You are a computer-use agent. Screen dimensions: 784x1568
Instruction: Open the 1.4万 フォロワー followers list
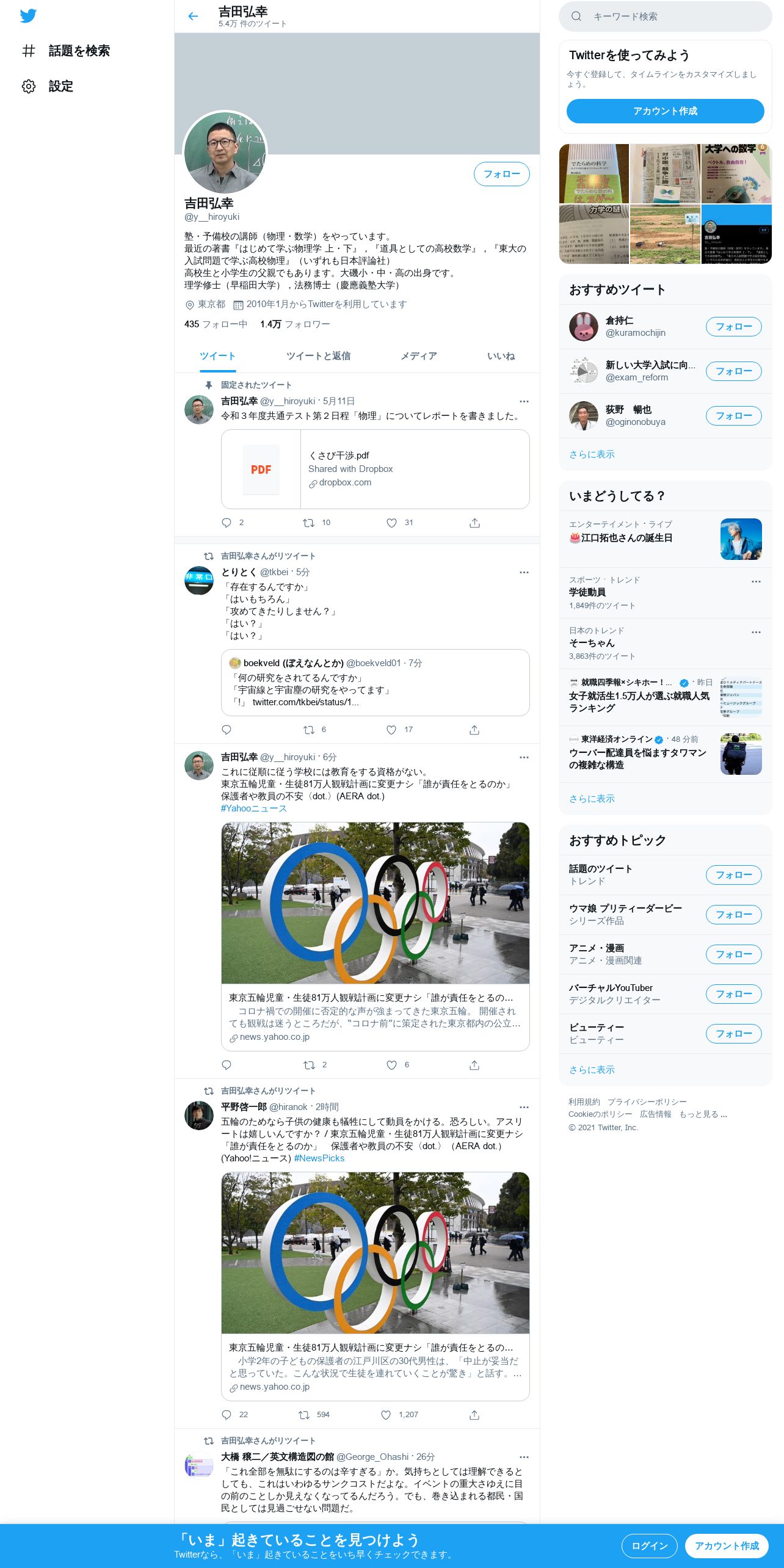295,324
